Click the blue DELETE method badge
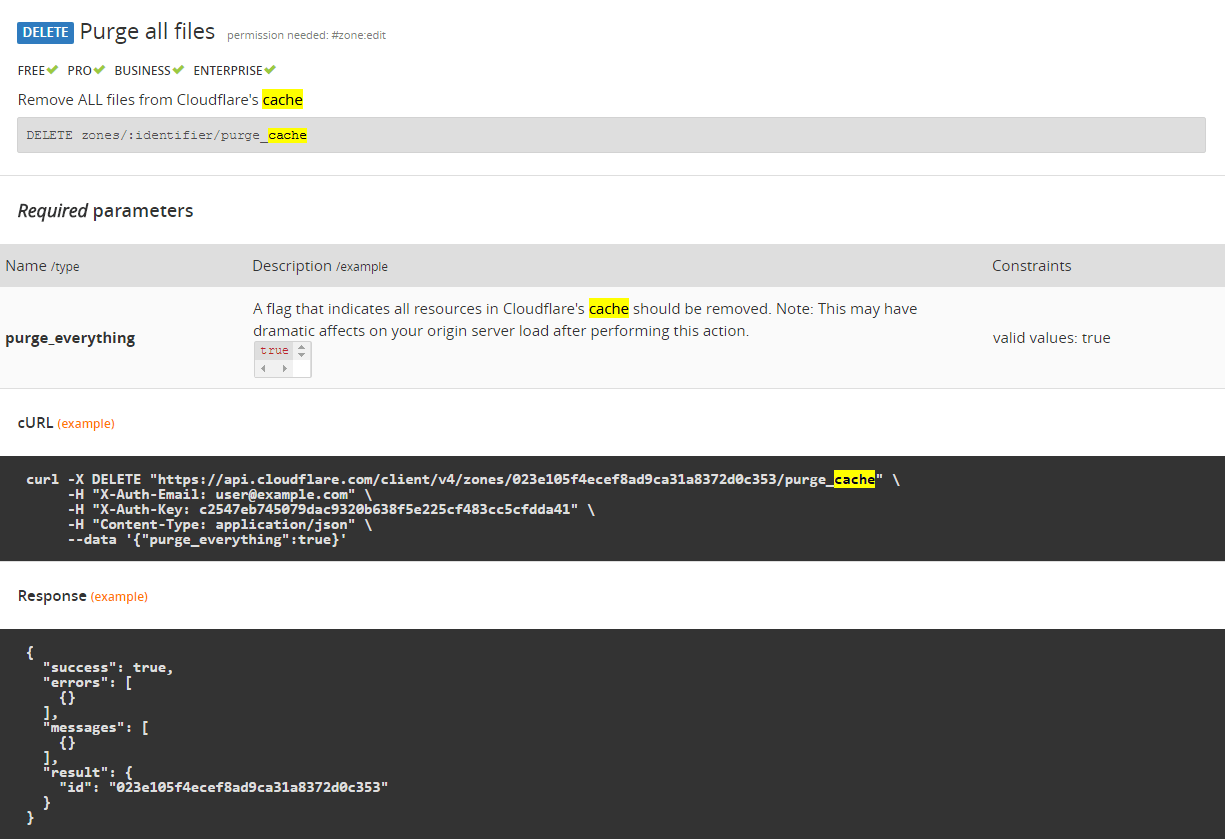Screen dimensions: 1225x839 click(x=45, y=32)
